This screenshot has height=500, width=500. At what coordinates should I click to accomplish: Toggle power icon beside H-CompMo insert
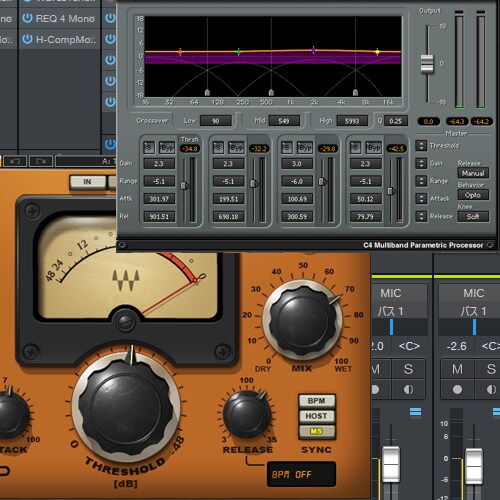click(x=27, y=39)
